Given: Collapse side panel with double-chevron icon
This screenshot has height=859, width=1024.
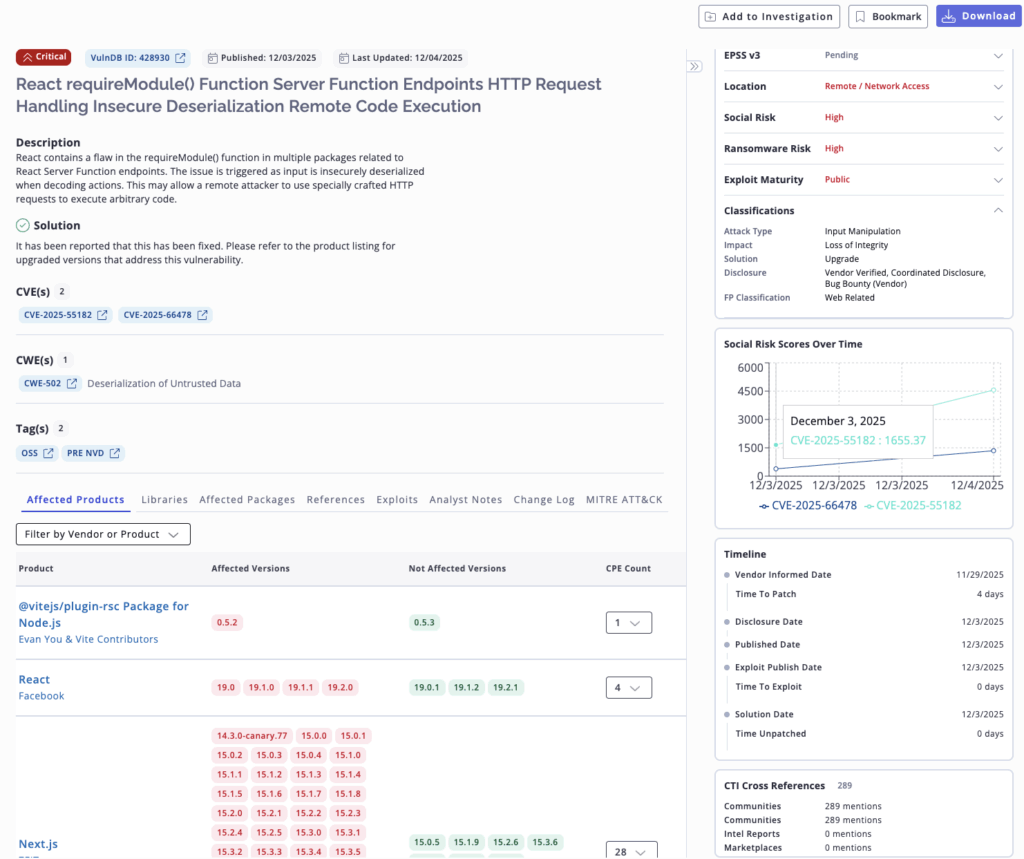Looking at the screenshot, I should pos(694,66).
